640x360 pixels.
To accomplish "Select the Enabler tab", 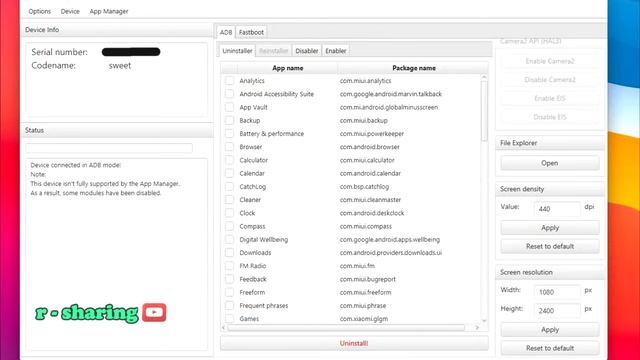I will coord(336,51).
